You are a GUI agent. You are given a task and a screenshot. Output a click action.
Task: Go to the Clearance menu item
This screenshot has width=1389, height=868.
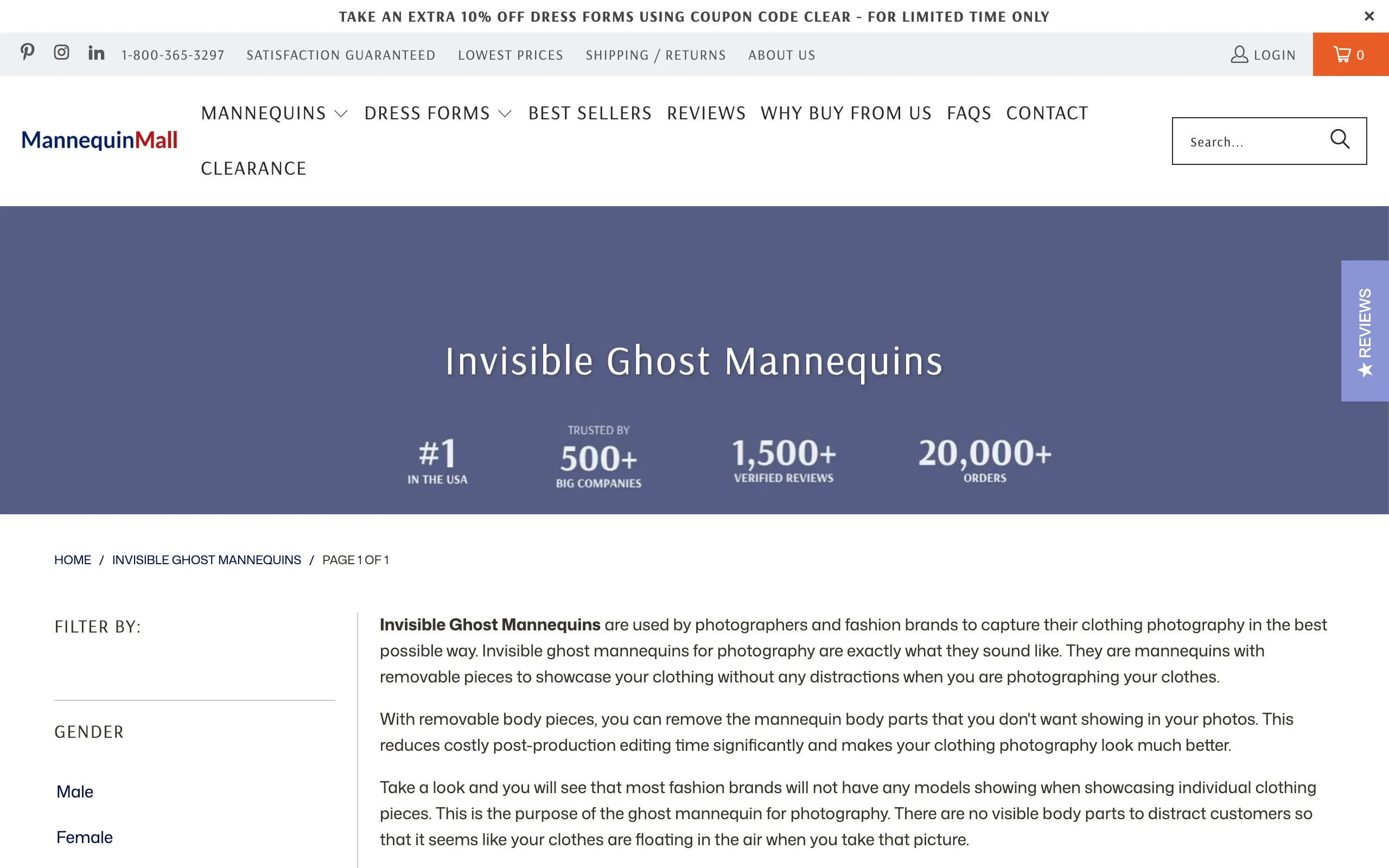(254, 168)
